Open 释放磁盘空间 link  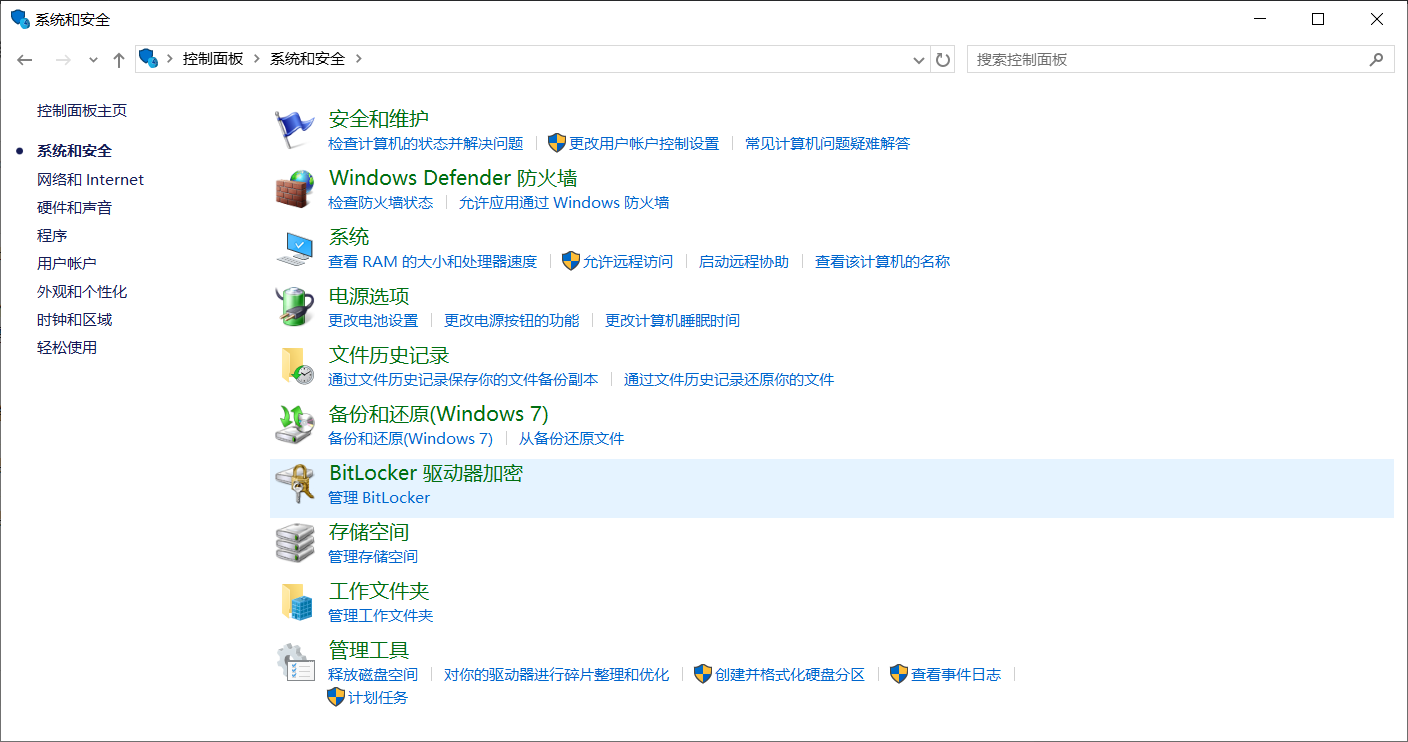point(373,674)
